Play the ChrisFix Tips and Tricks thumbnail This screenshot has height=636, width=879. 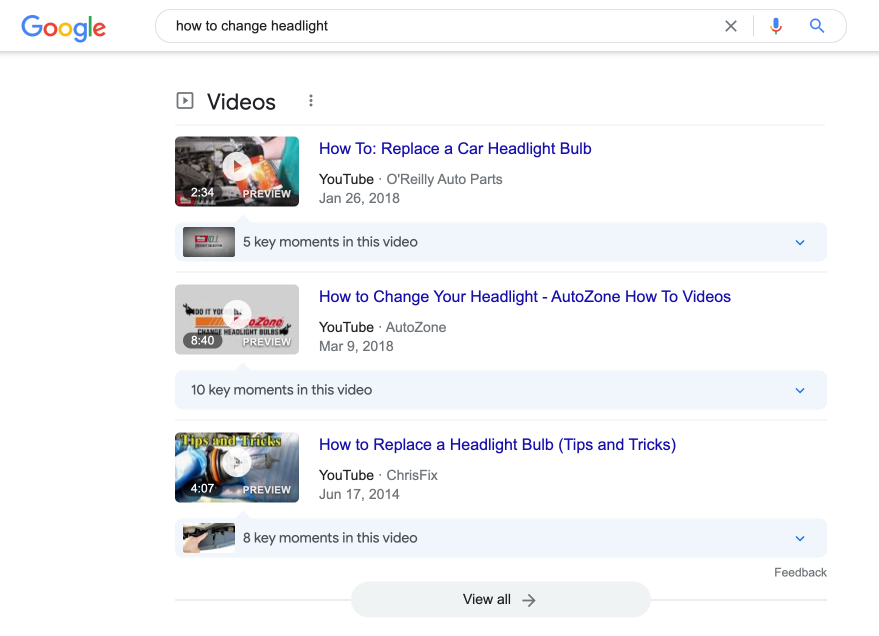(x=237, y=467)
